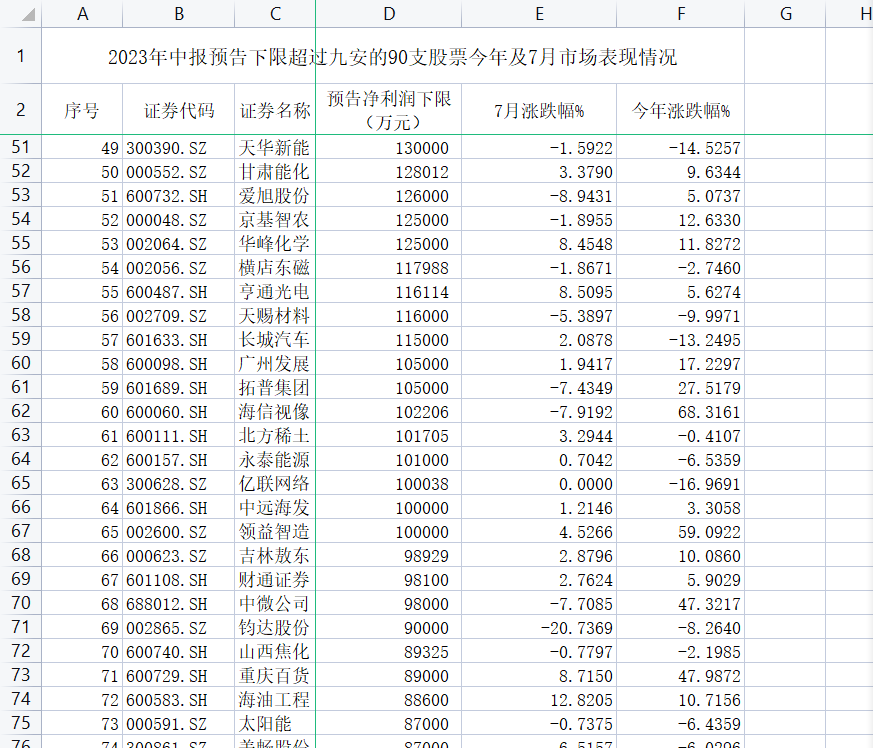Click the 预告净利润下限 header cell
The height and width of the screenshot is (748, 873).
pos(389,110)
